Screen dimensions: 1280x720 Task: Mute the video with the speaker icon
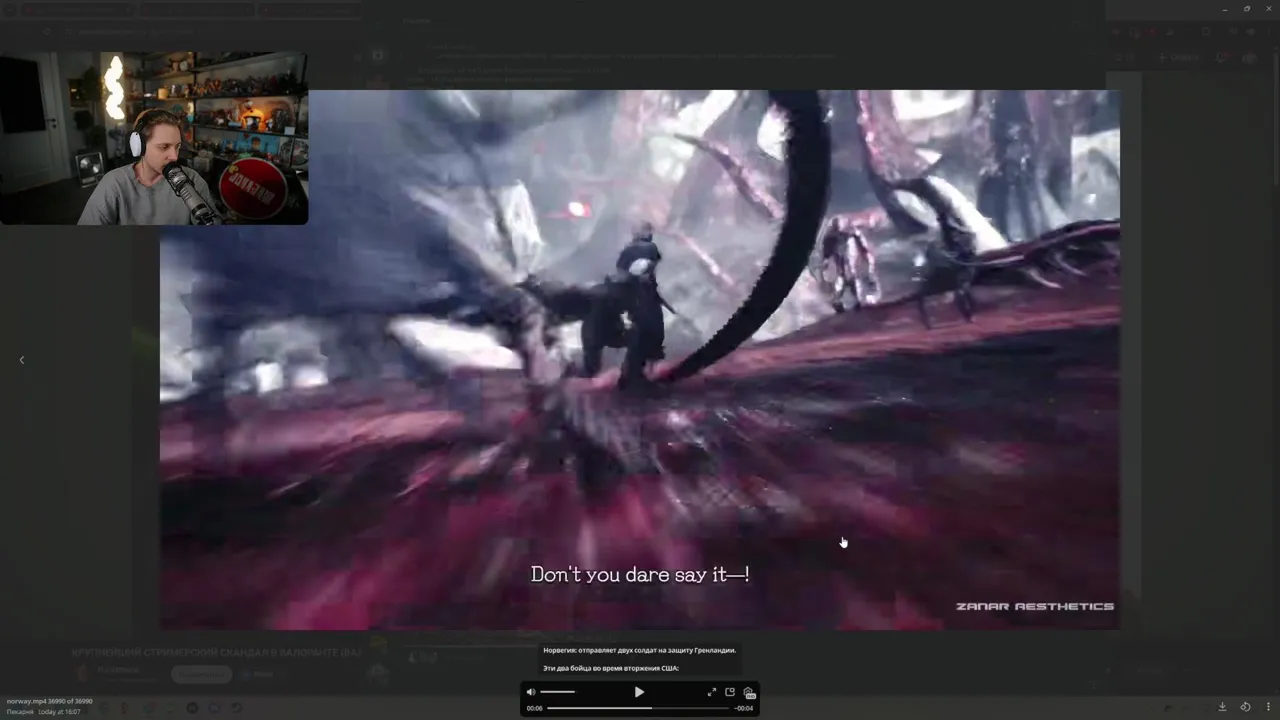click(x=531, y=692)
